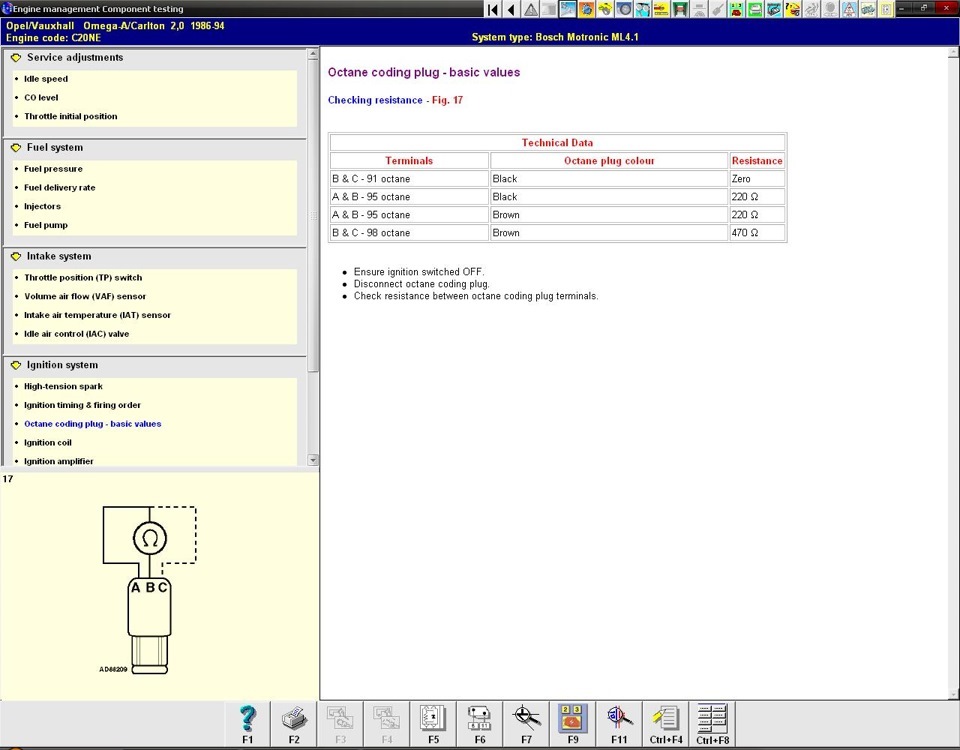960x750 pixels.
Task: Select the Fuel pressure item
Action: (x=53, y=169)
